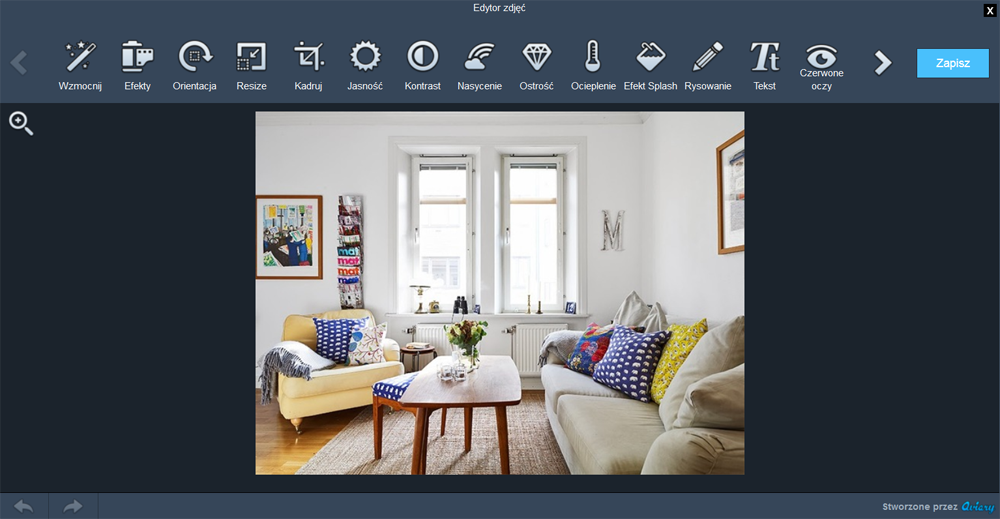Click the zoom magnifier icon
The image size is (1000, 519).
coord(21,124)
